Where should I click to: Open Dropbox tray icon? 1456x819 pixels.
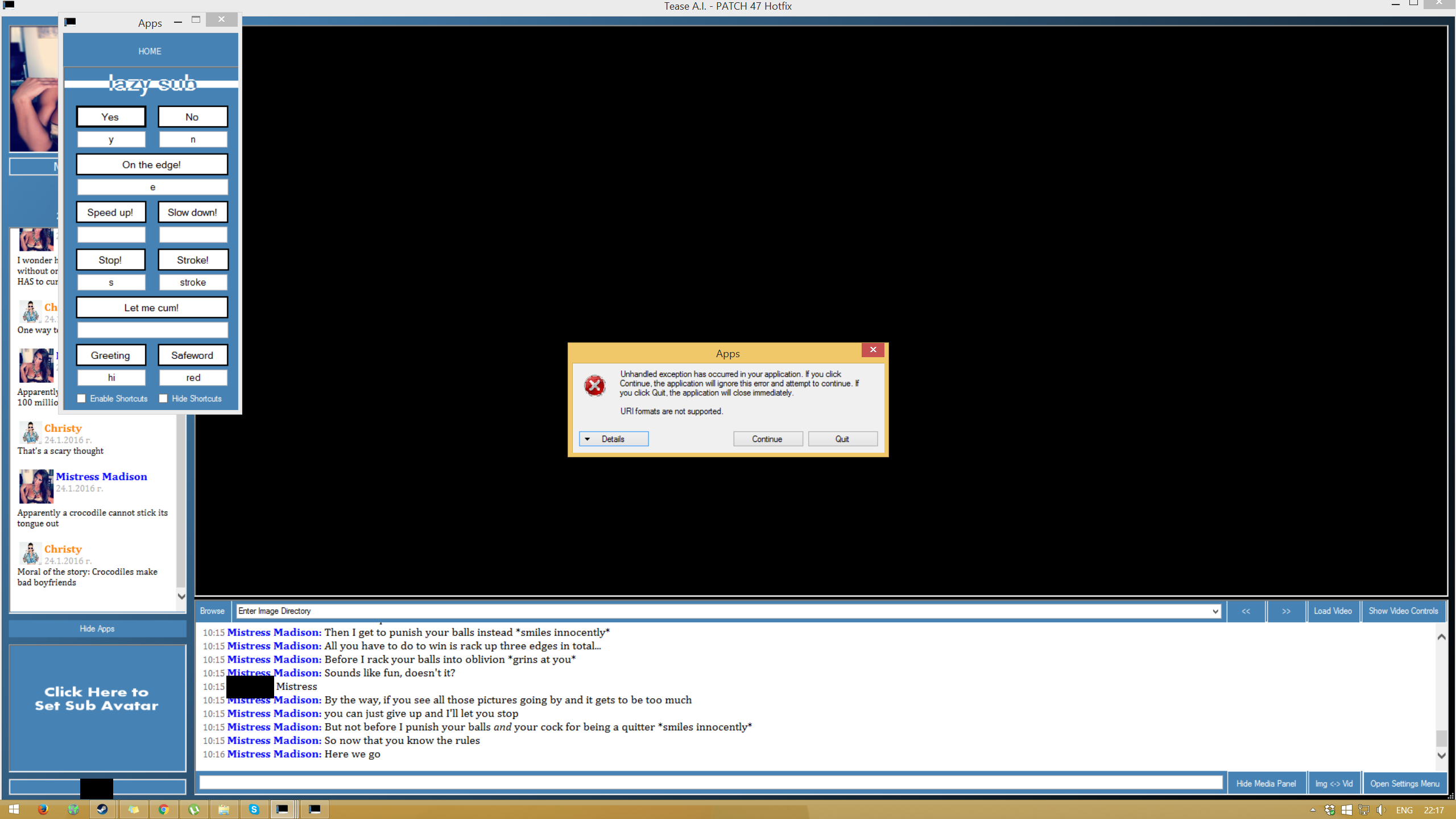[1330, 810]
